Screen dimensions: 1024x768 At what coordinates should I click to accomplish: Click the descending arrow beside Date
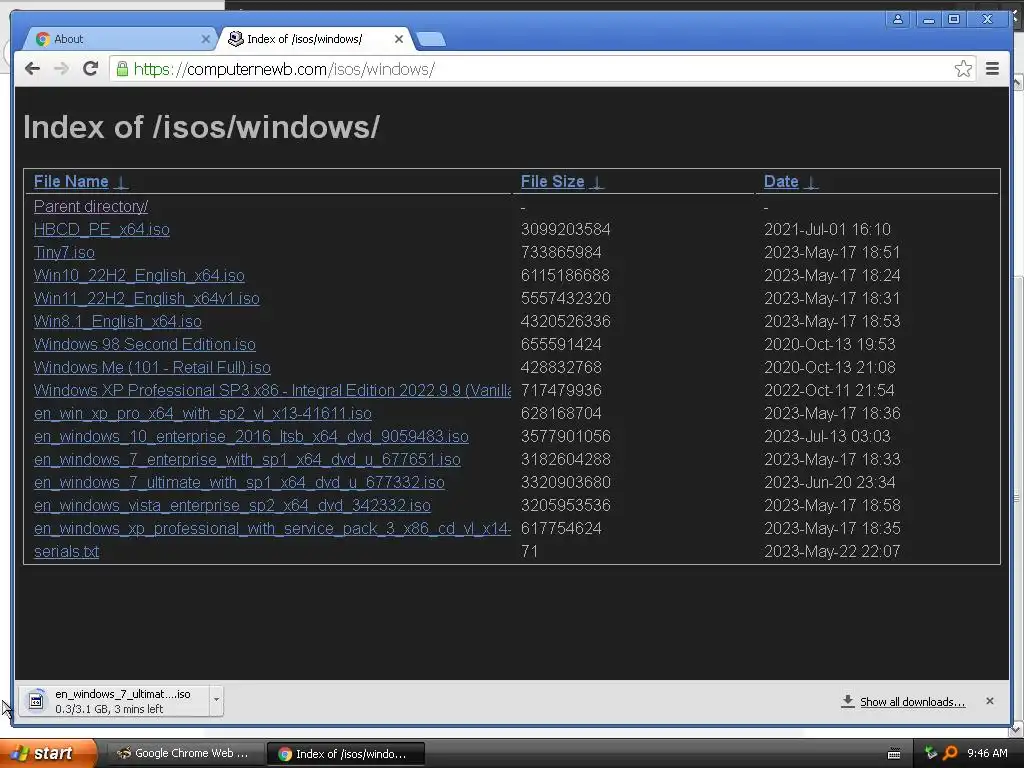coord(810,182)
